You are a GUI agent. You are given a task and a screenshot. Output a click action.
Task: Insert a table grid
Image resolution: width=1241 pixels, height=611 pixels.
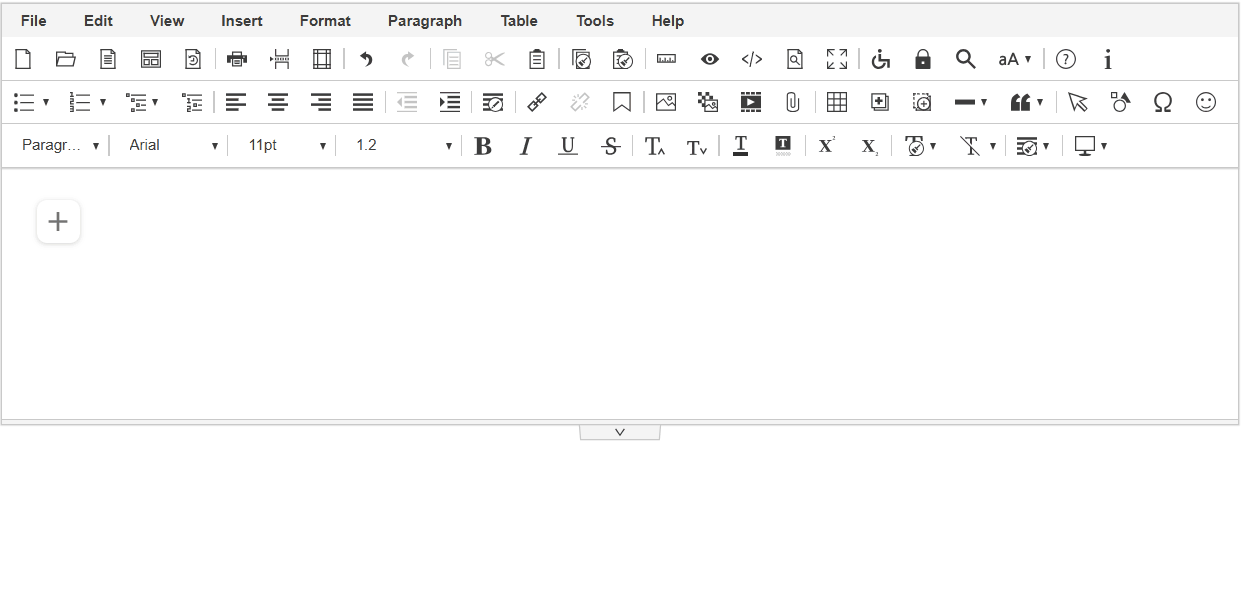pos(837,102)
